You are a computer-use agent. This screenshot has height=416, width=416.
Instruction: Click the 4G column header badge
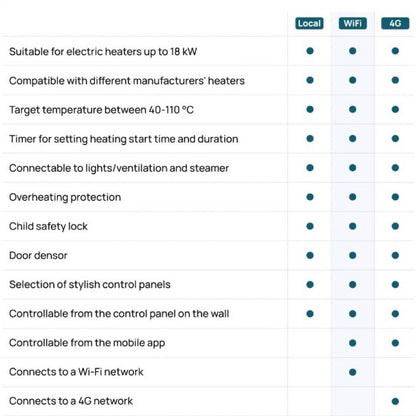click(x=395, y=23)
